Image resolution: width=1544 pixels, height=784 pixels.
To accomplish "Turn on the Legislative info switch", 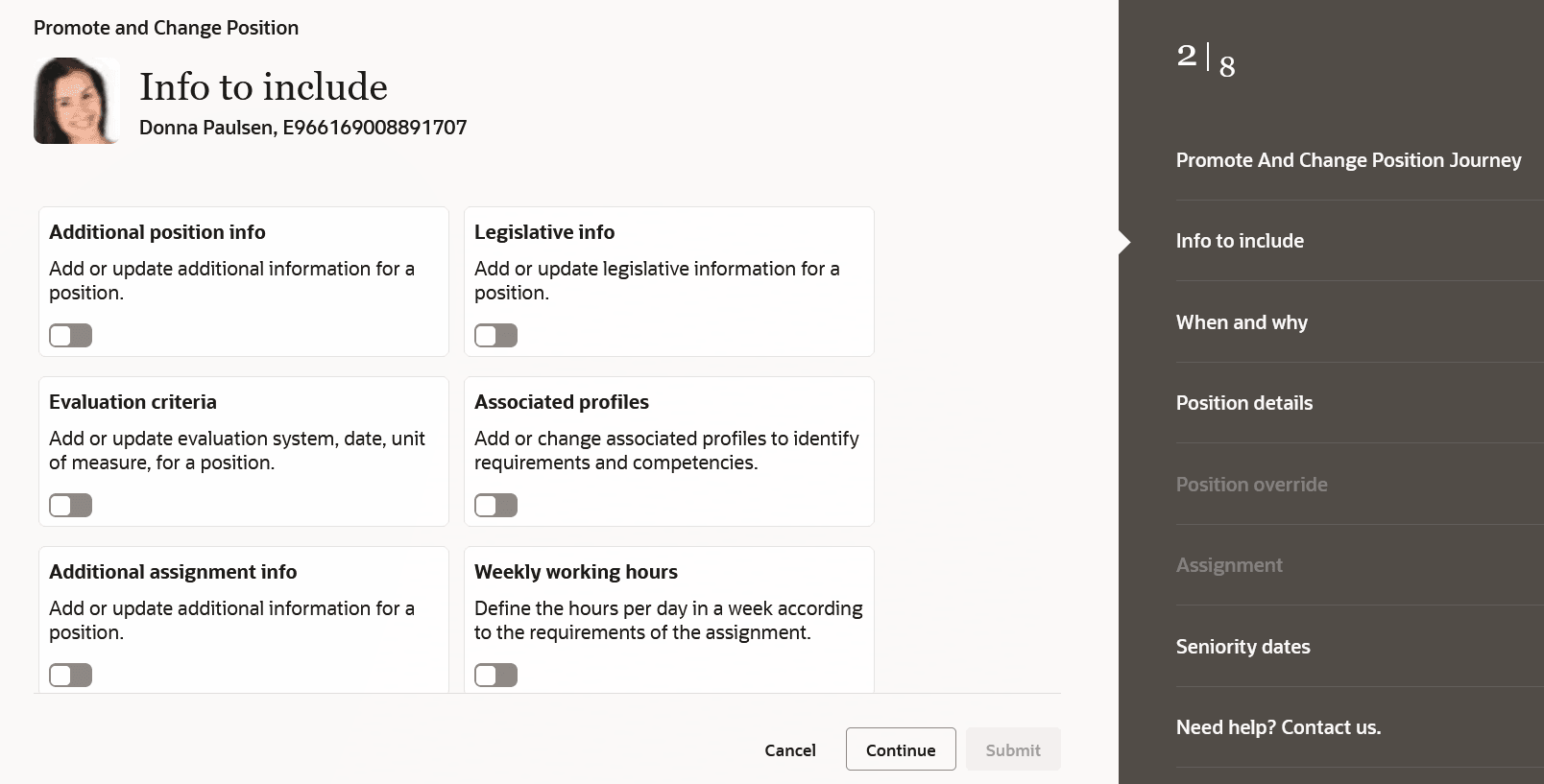I will click(x=495, y=335).
